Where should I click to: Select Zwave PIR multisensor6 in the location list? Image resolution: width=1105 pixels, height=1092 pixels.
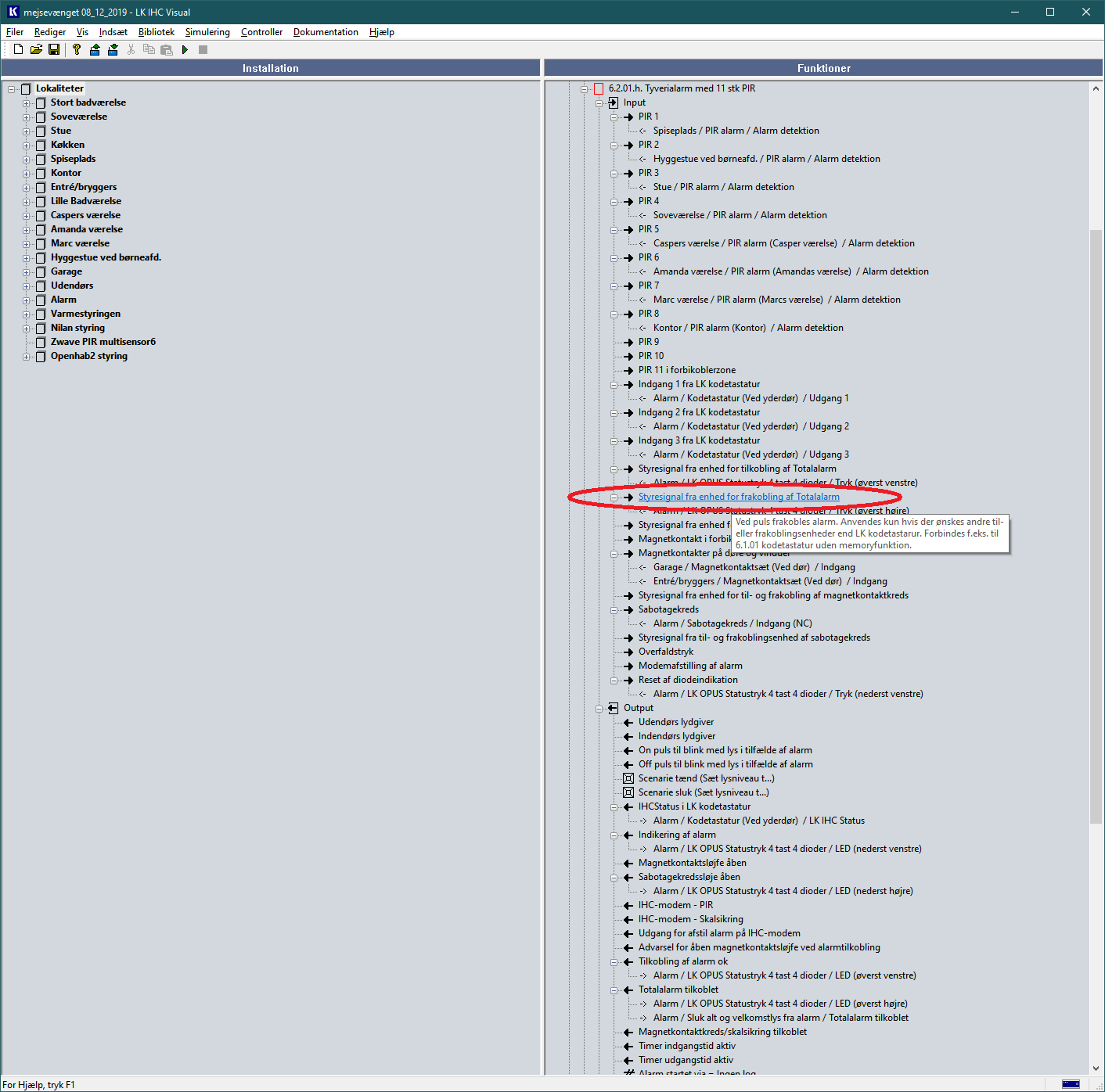coord(103,342)
